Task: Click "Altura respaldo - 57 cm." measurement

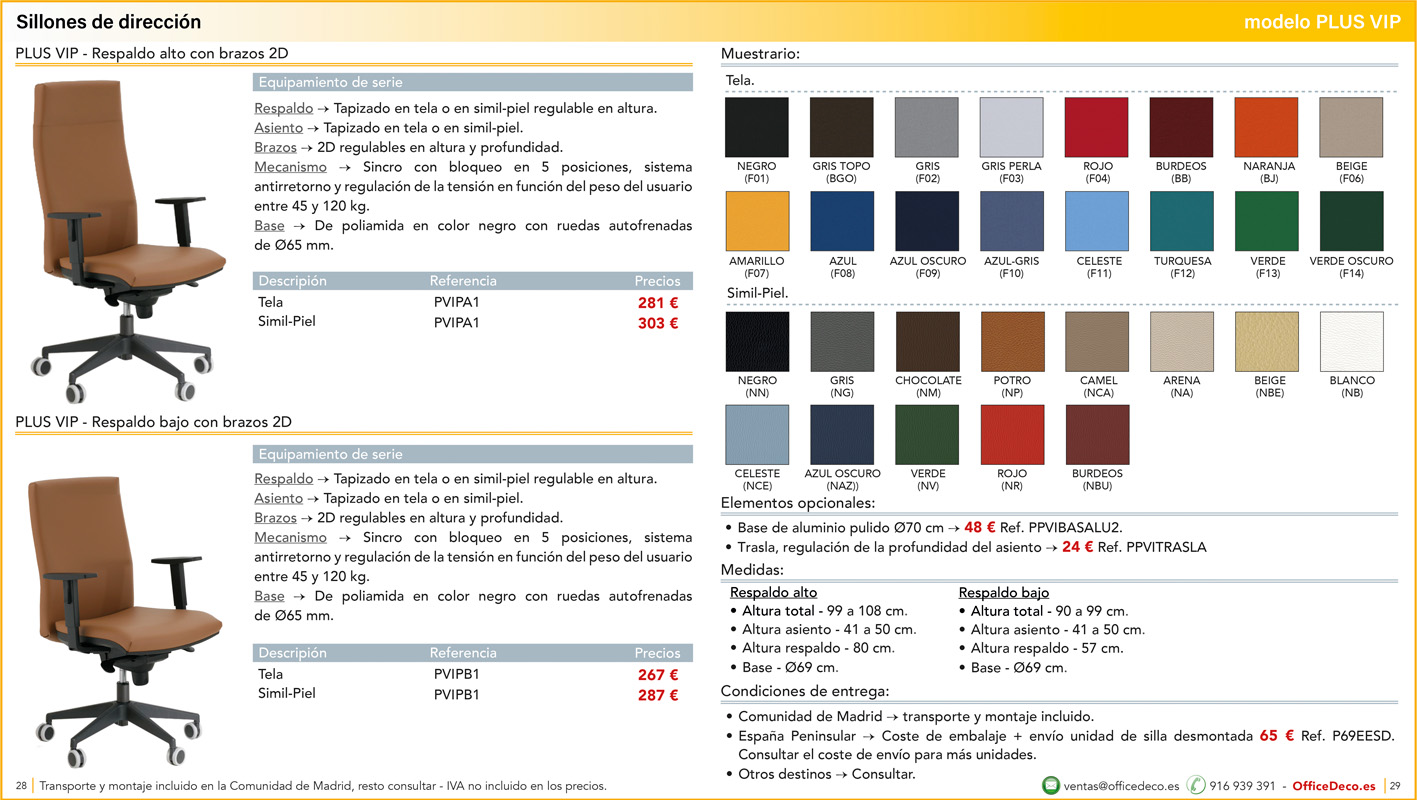Action: click(1047, 648)
